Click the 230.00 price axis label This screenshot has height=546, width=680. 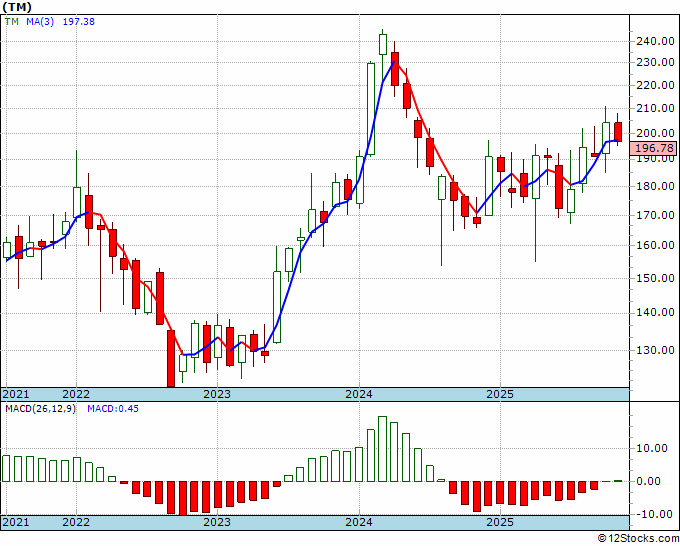pyautogui.click(x=655, y=62)
